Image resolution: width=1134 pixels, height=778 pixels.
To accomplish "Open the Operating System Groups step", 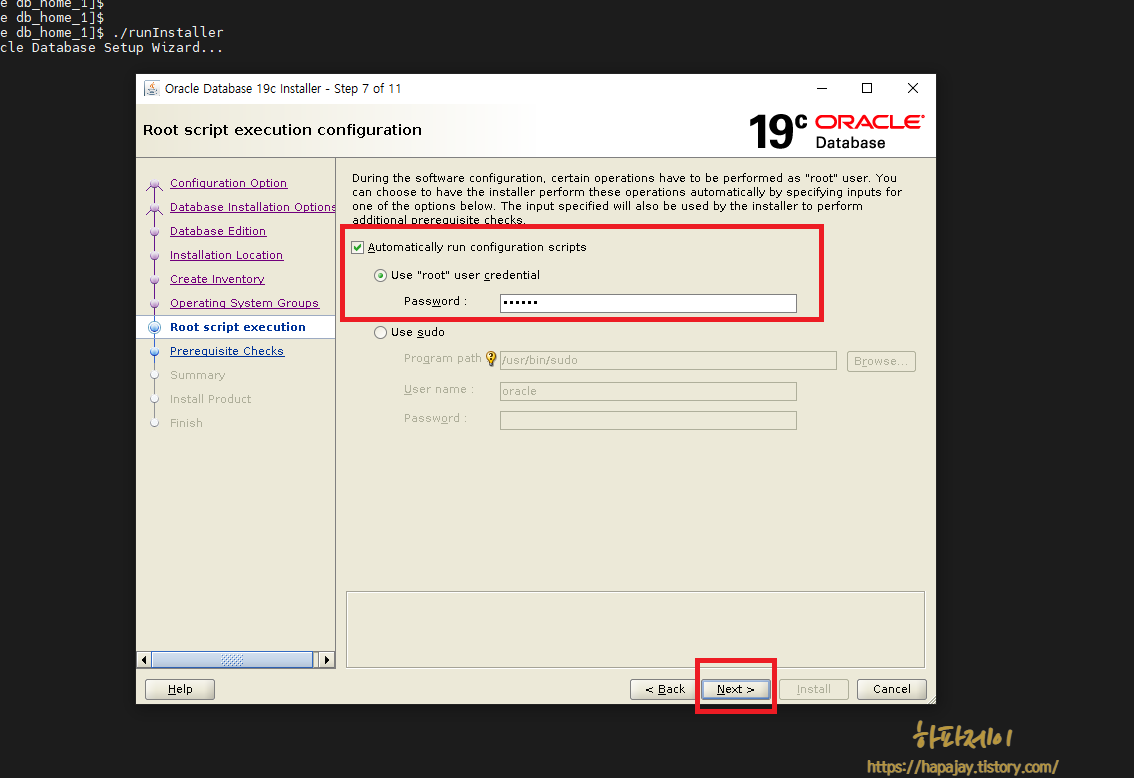I will (x=244, y=303).
